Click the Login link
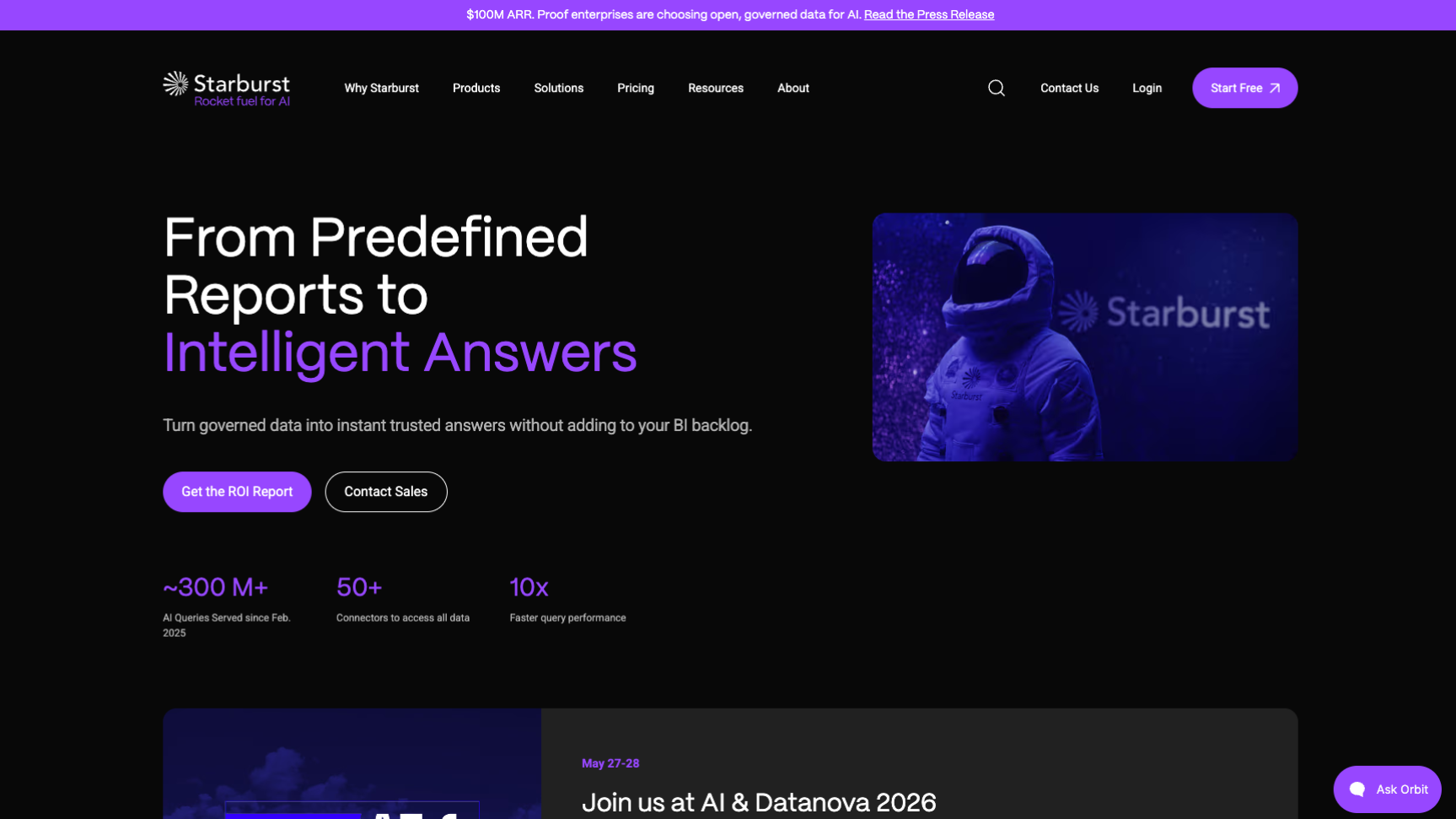Image resolution: width=1456 pixels, height=819 pixels. (1147, 88)
